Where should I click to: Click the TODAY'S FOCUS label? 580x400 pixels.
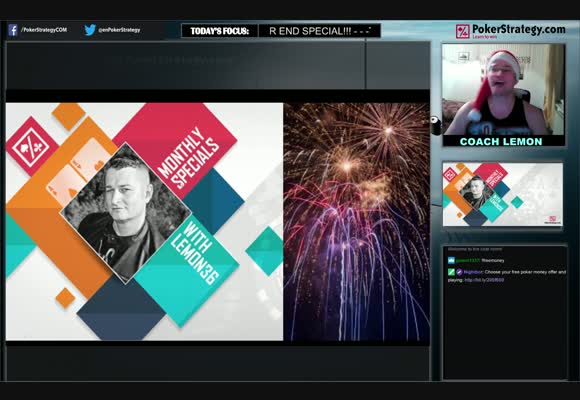point(220,31)
